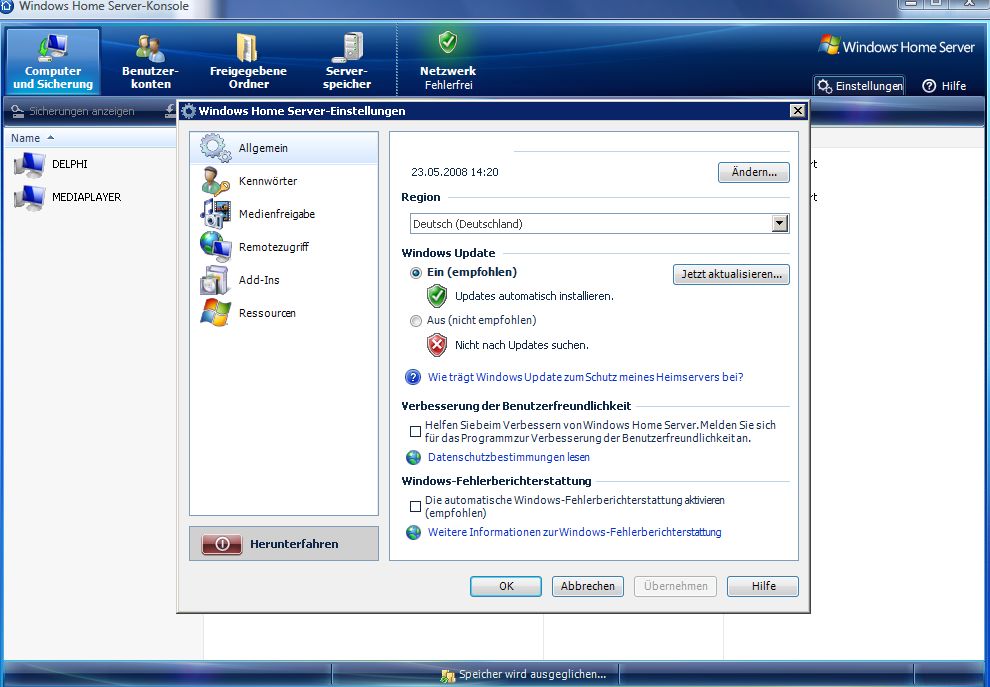Select Ein (empfohlen) radio button

[415, 273]
